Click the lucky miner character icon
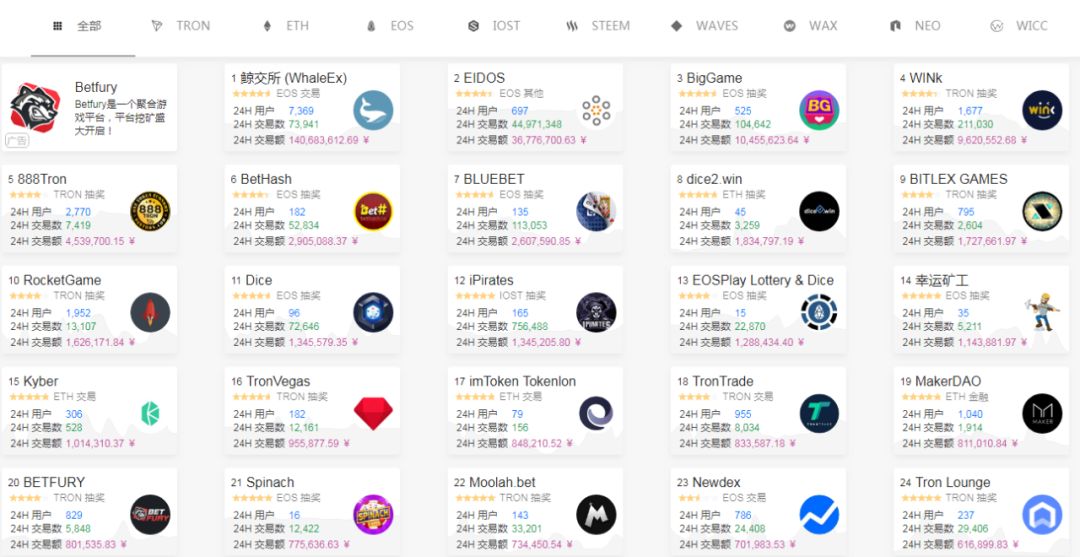 pos(1042,313)
